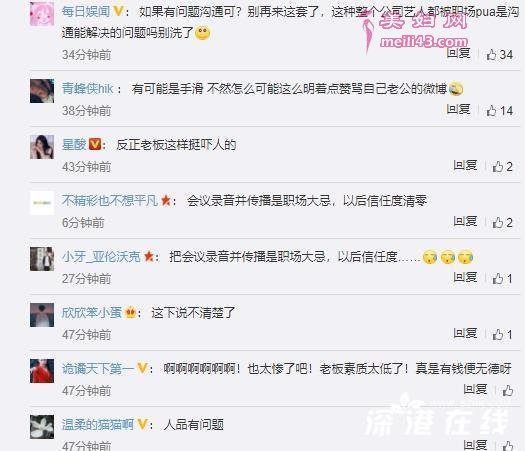Click the verified badge next to 星酸

[95, 145]
